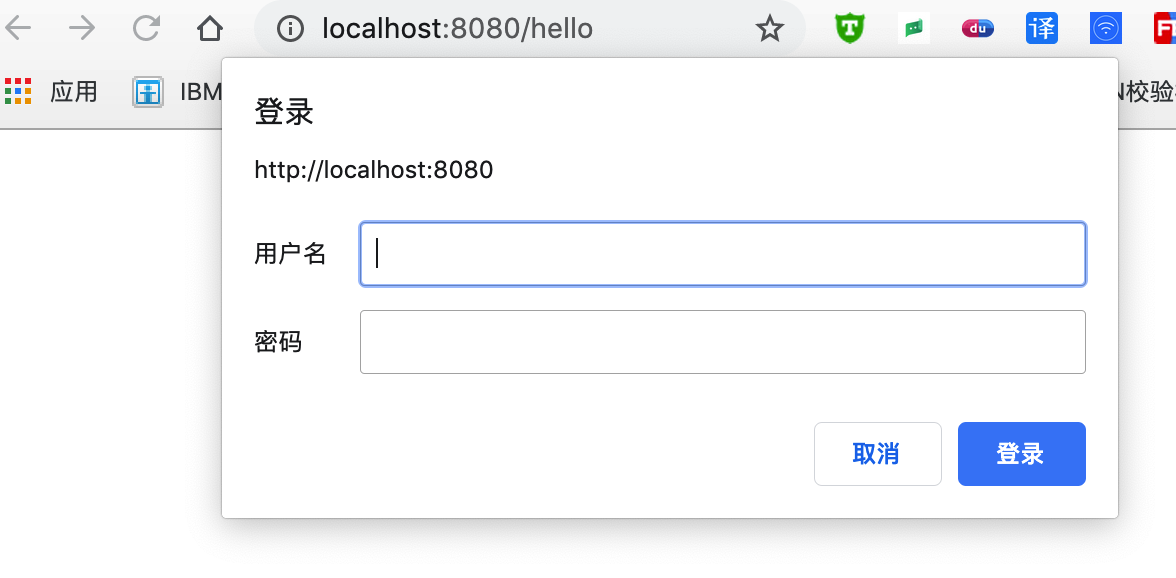
Task: Open the 译 translate extension
Action: coord(1041,28)
